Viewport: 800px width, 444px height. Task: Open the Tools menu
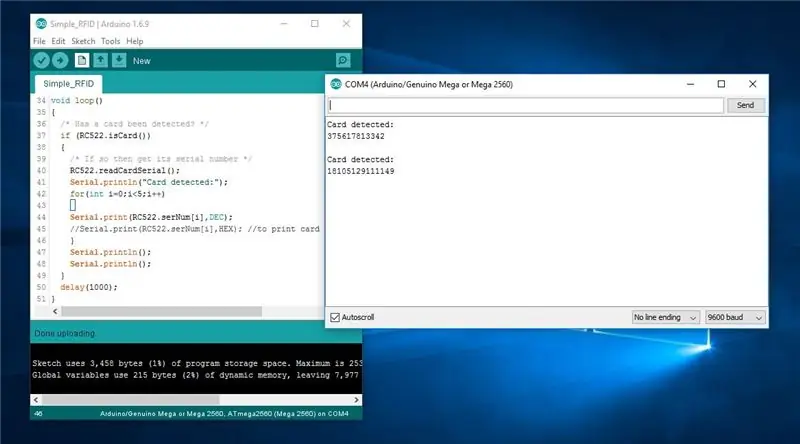110,41
